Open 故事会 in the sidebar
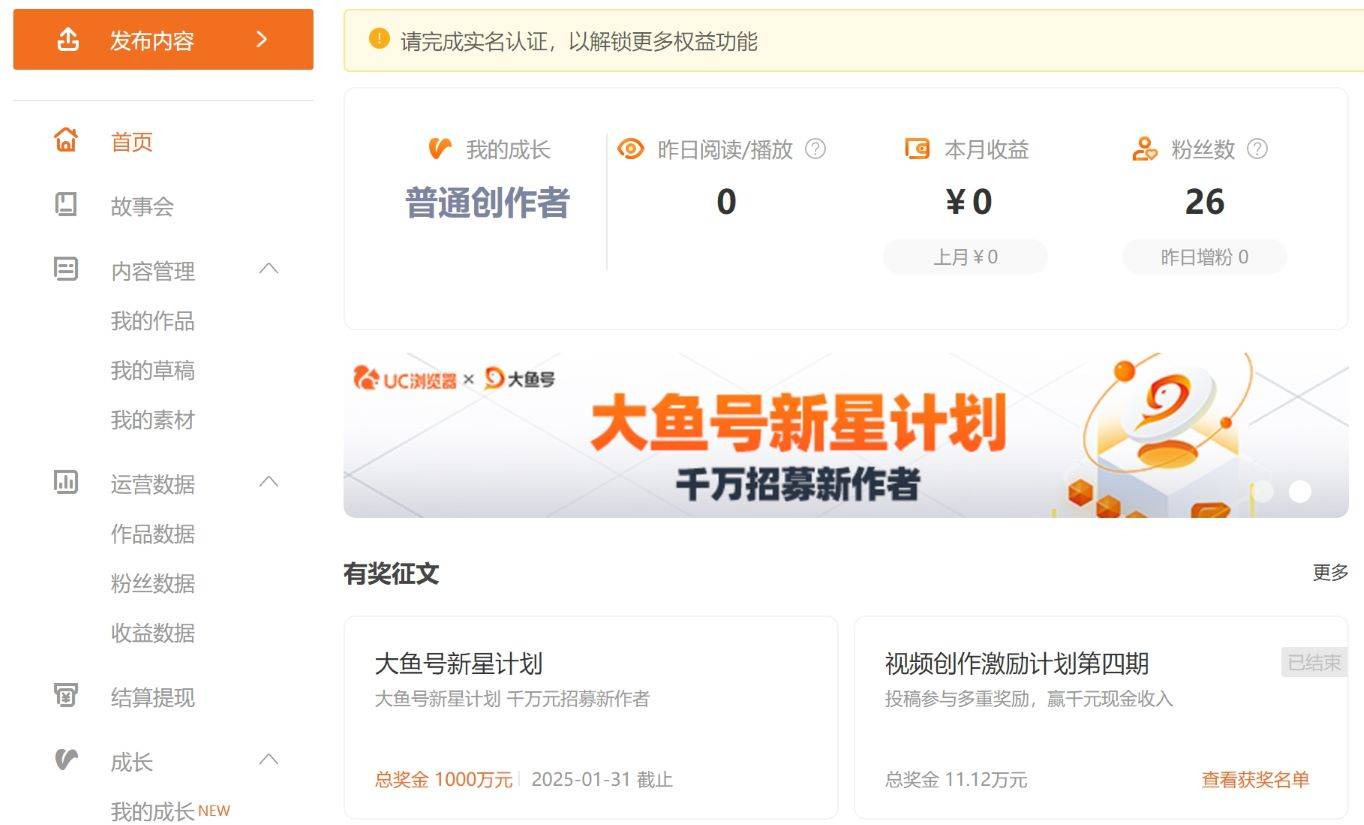Image resolution: width=1364 pixels, height=825 pixels. [x=142, y=207]
